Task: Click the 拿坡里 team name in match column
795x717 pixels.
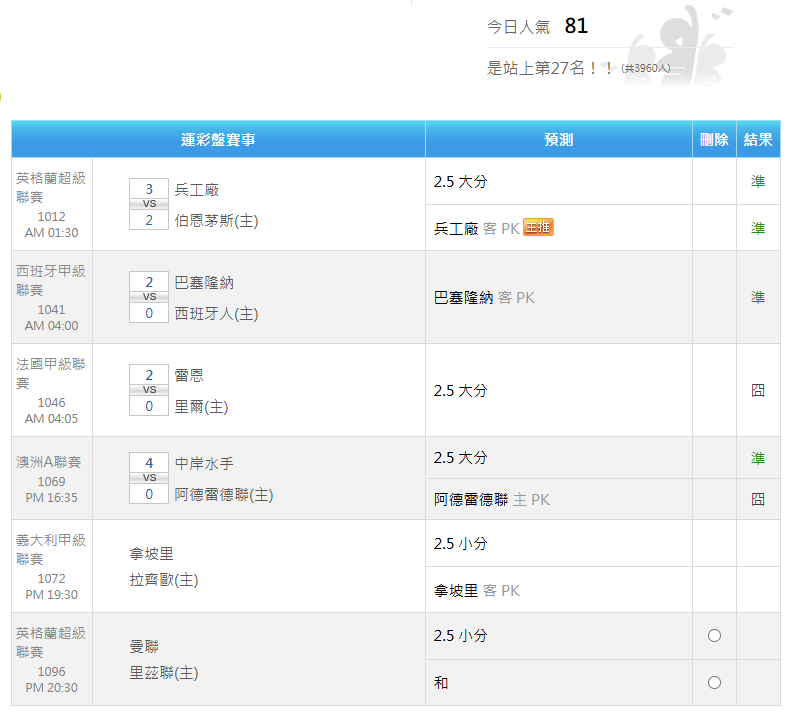Action: [152, 553]
